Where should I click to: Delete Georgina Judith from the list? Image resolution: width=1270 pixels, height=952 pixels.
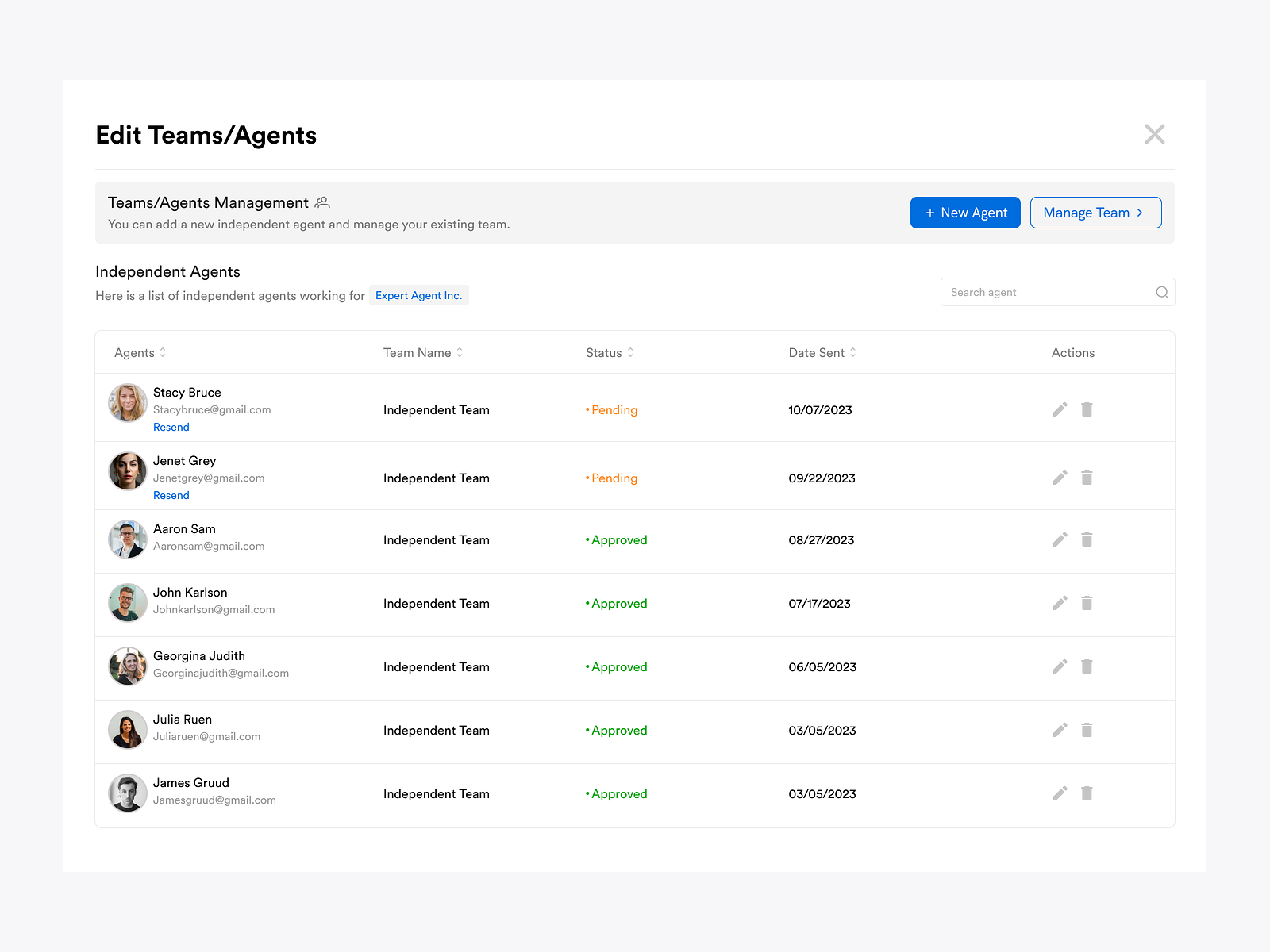pyautogui.click(x=1087, y=666)
